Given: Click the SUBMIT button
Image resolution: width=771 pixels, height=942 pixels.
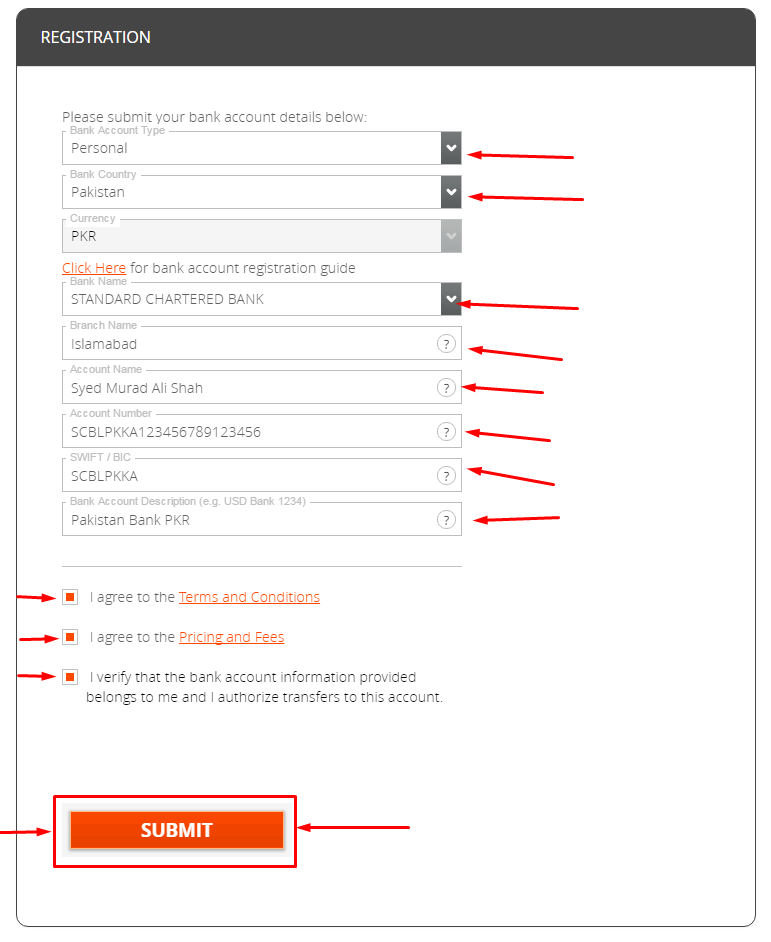Looking at the screenshot, I should tap(177, 830).
